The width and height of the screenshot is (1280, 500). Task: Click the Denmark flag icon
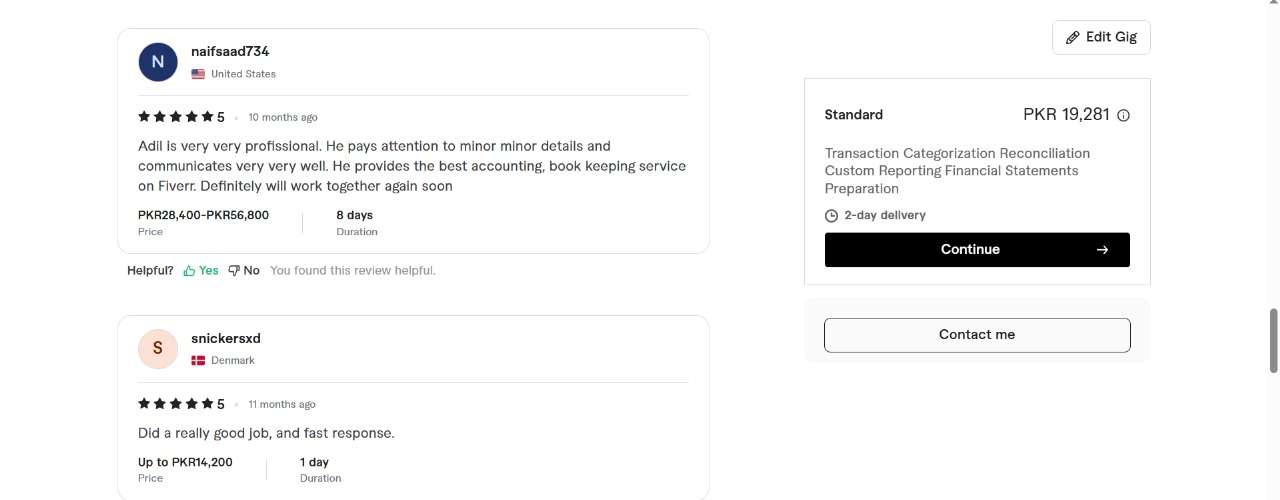pyautogui.click(x=198, y=361)
